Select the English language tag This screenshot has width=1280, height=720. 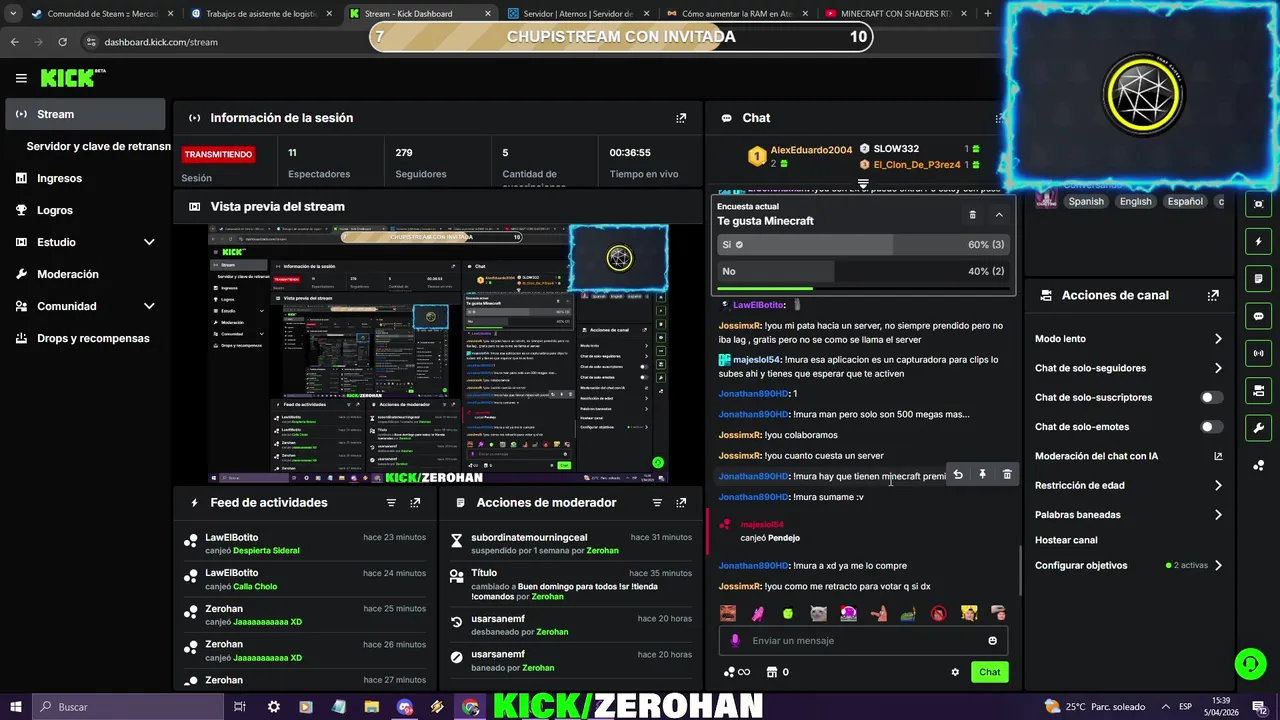pos(1135,201)
